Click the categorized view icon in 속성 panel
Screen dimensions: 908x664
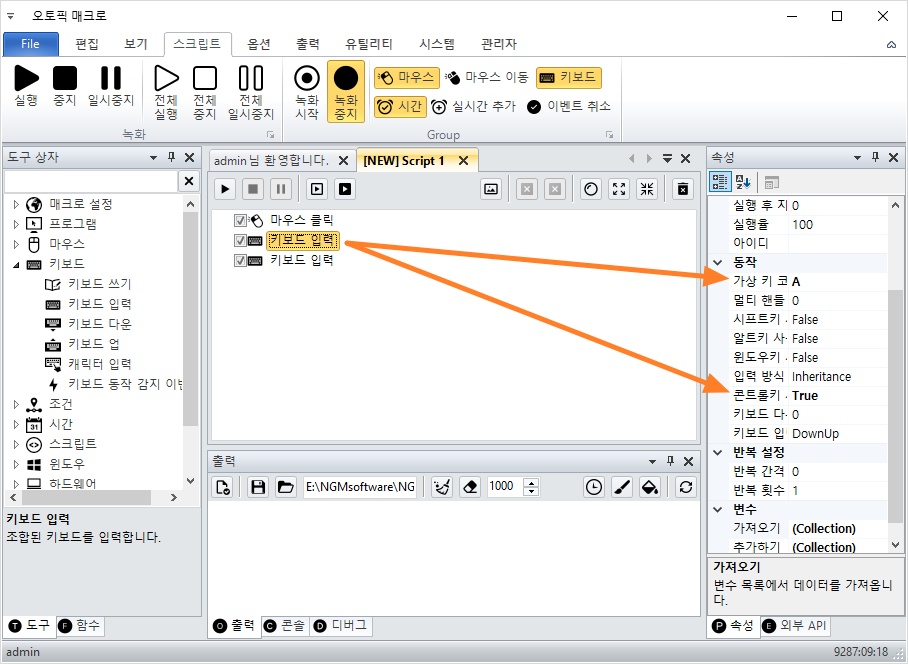point(720,182)
